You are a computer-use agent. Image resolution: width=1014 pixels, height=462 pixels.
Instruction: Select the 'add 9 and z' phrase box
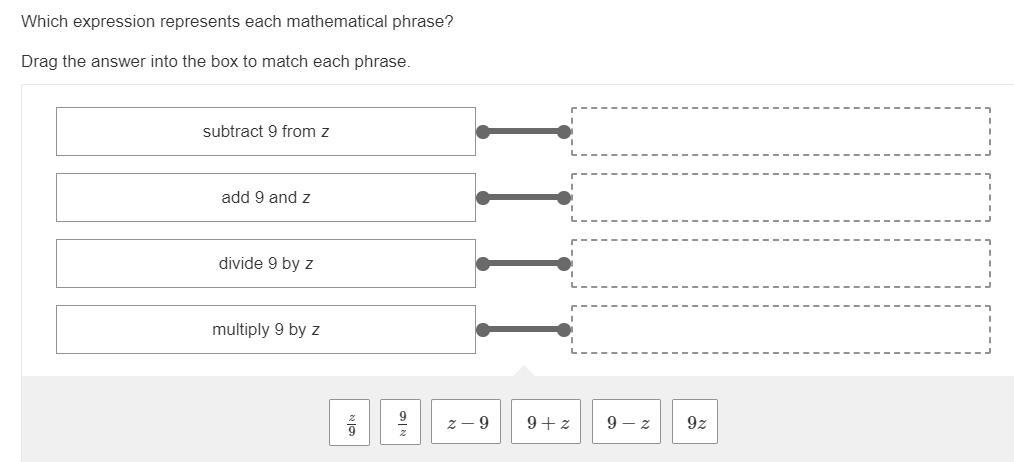tap(265, 198)
